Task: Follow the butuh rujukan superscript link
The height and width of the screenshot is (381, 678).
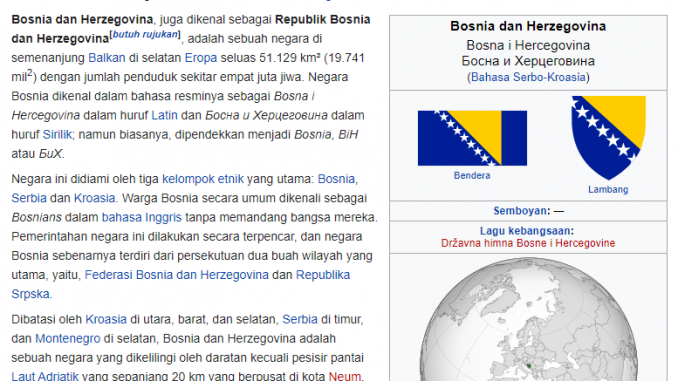Action: 145,35
